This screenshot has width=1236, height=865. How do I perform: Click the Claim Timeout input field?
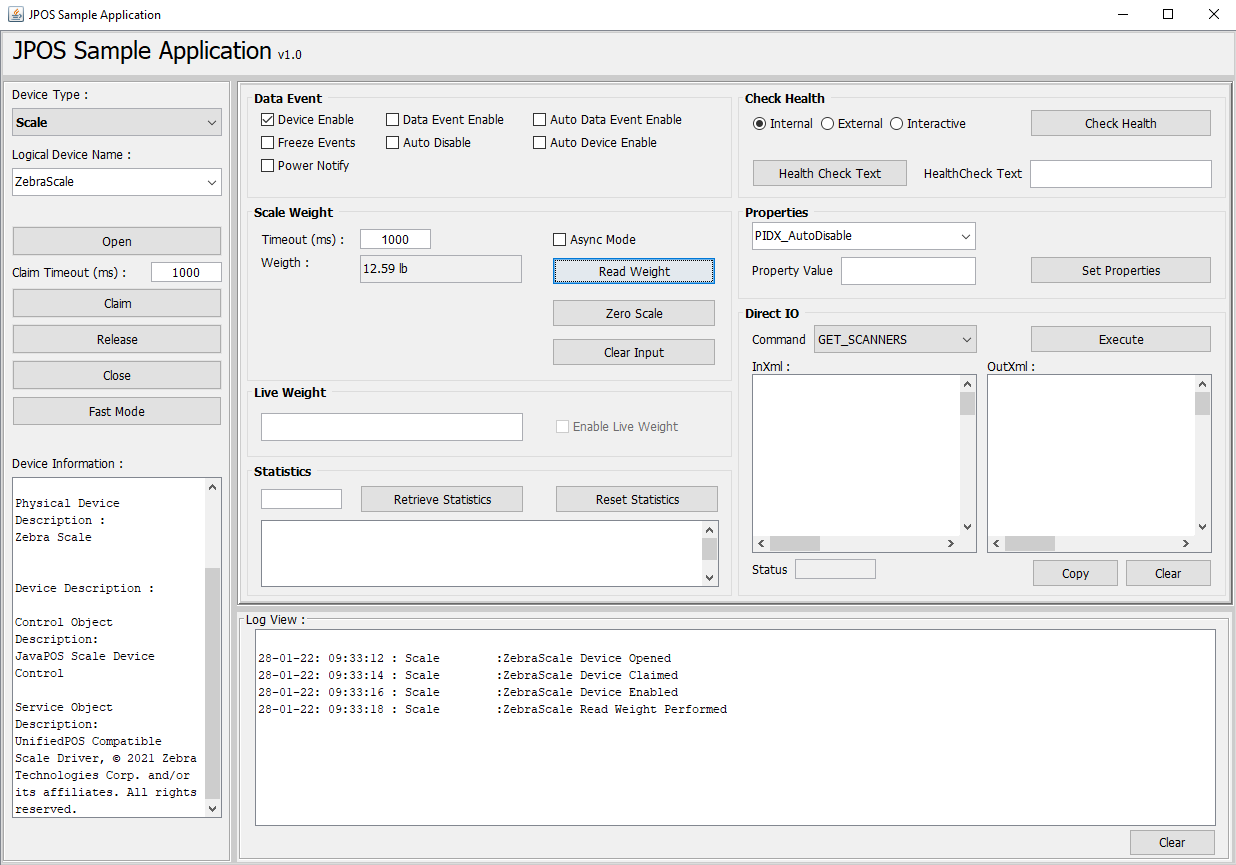186,273
